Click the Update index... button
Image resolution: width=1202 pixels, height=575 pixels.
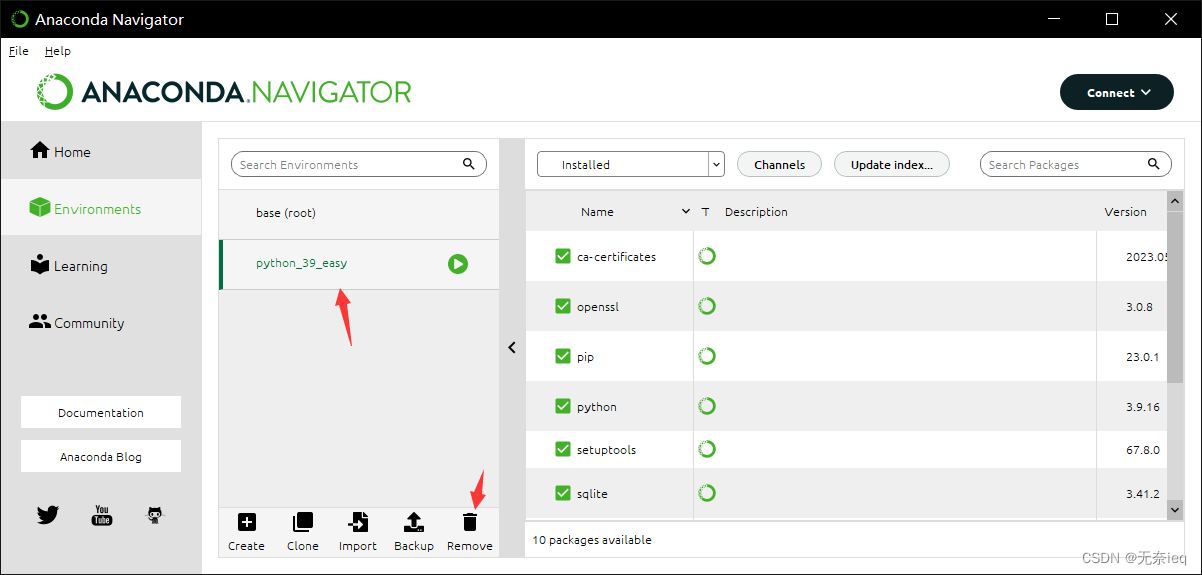click(x=891, y=164)
